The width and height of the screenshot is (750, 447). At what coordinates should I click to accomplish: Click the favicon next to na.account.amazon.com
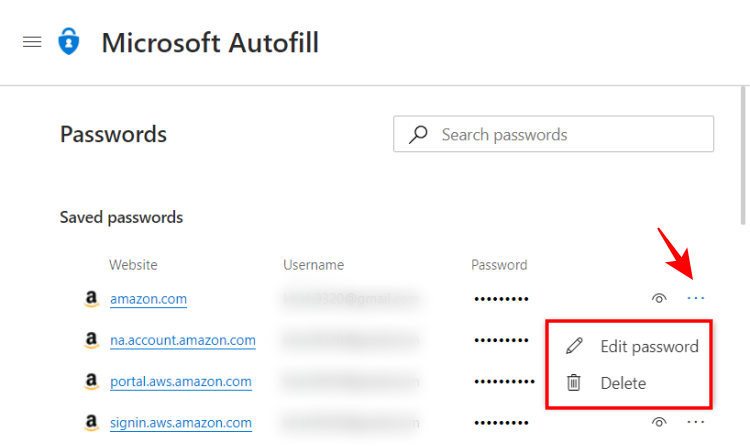pos(91,340)
